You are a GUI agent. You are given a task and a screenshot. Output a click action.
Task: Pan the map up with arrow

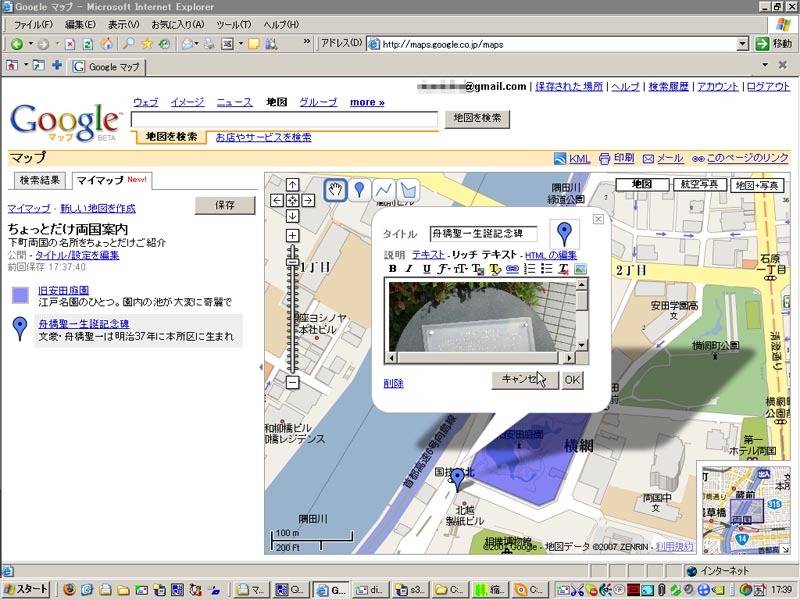[x=292, y=185]
